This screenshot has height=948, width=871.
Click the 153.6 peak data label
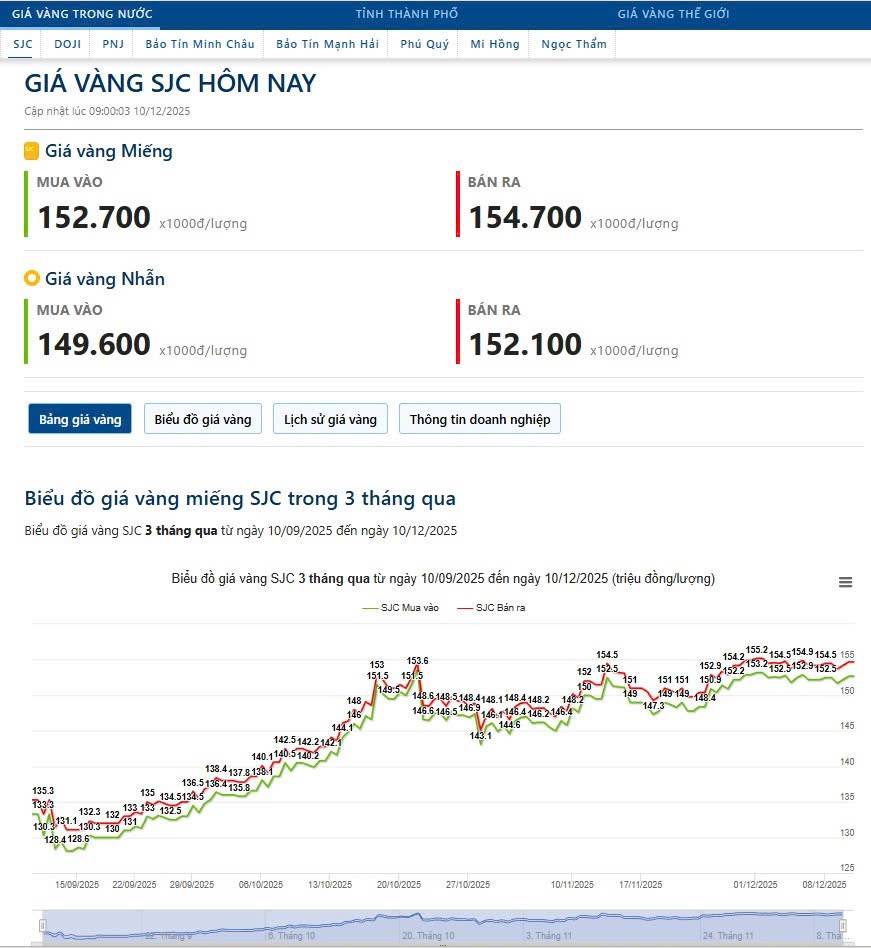[x=418, y=661]
